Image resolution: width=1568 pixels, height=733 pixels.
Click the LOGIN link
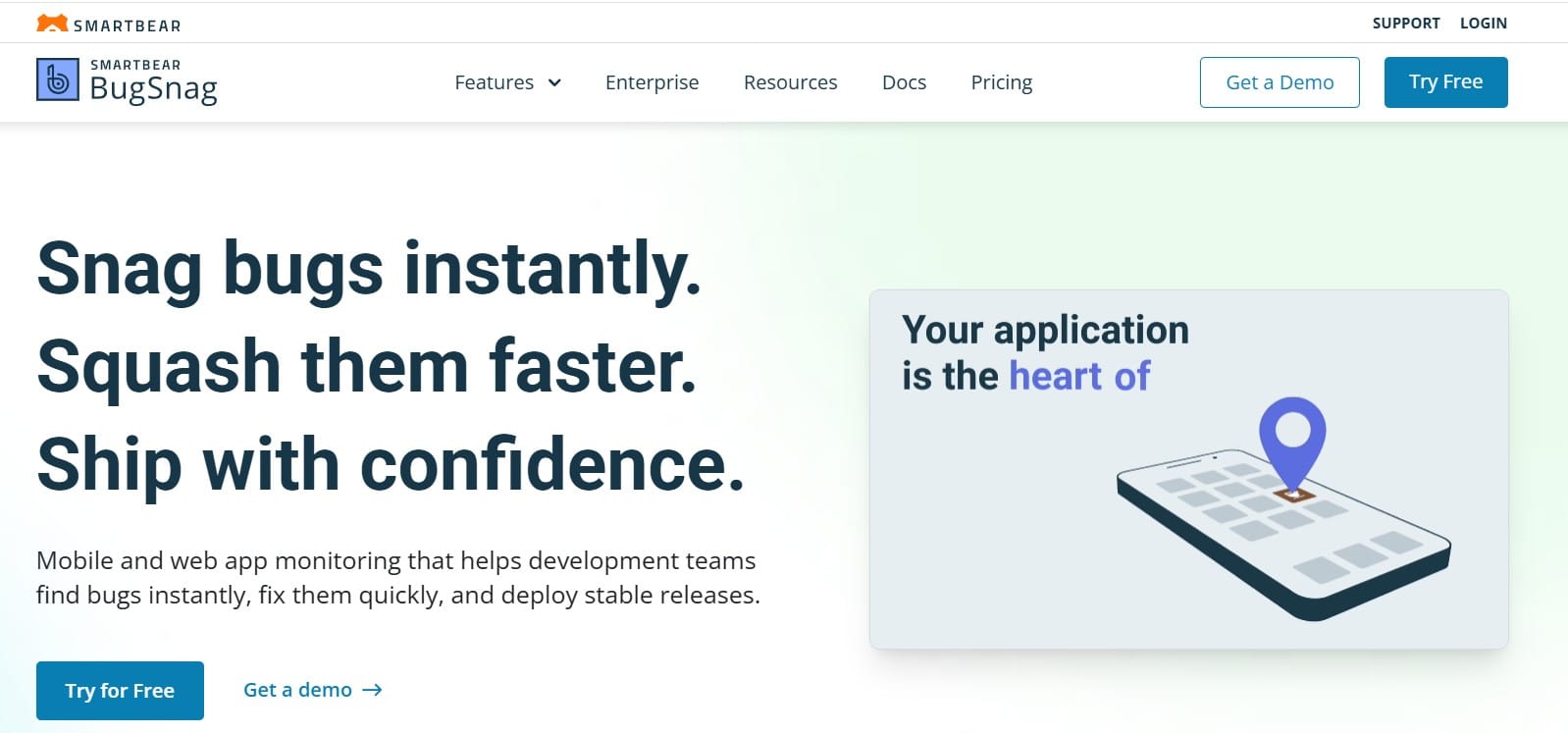tap(1483, 24)
